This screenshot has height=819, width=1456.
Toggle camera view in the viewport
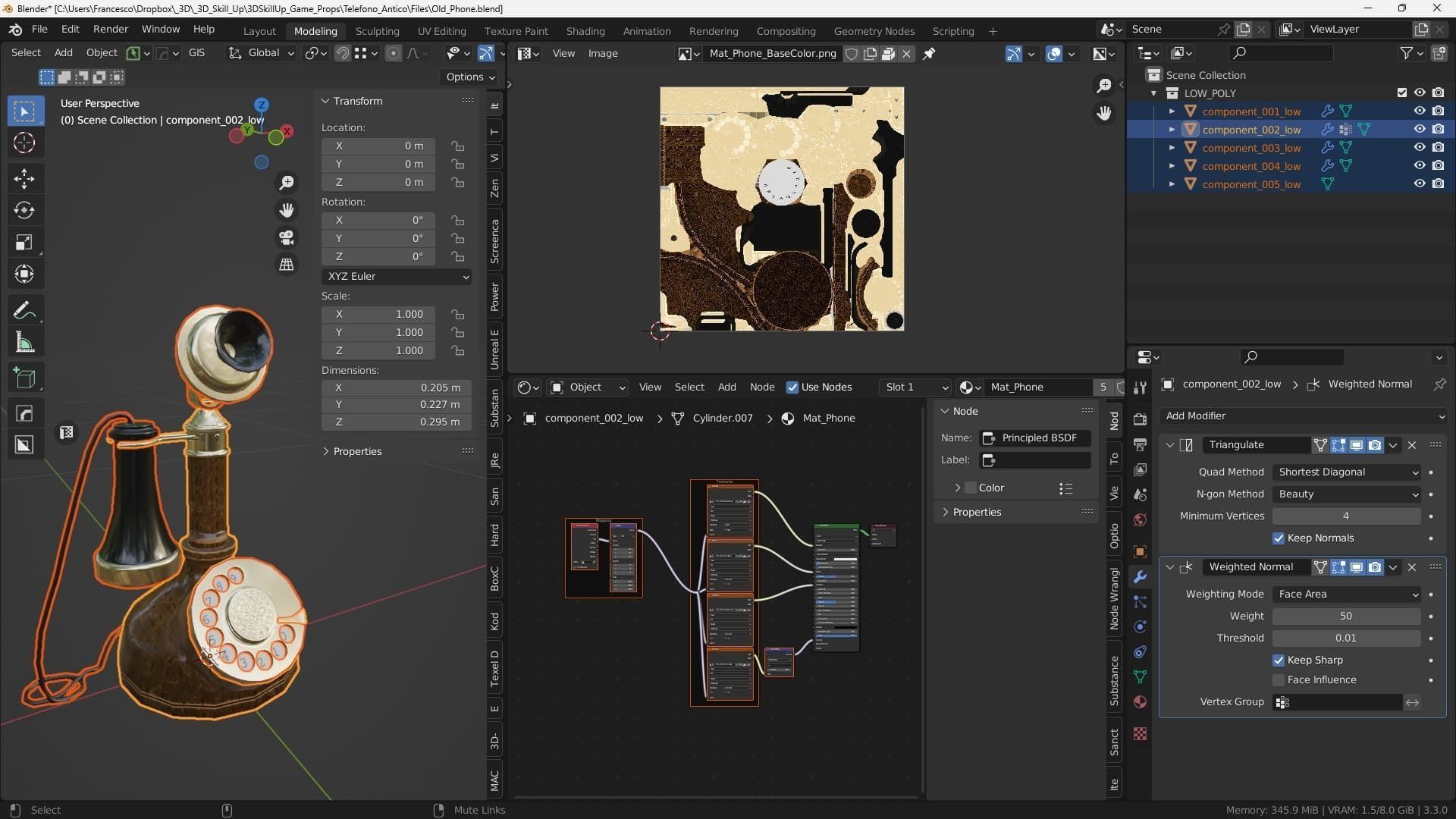coord(287,237)
